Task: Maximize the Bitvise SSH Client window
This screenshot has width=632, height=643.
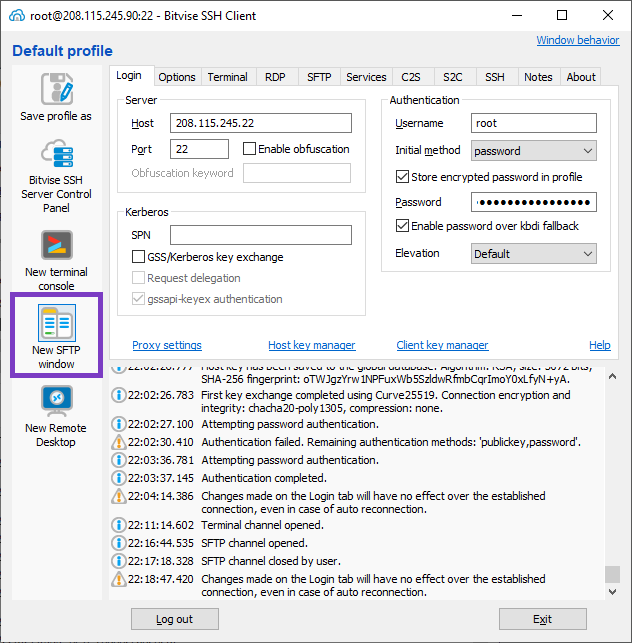Action: 562,16
